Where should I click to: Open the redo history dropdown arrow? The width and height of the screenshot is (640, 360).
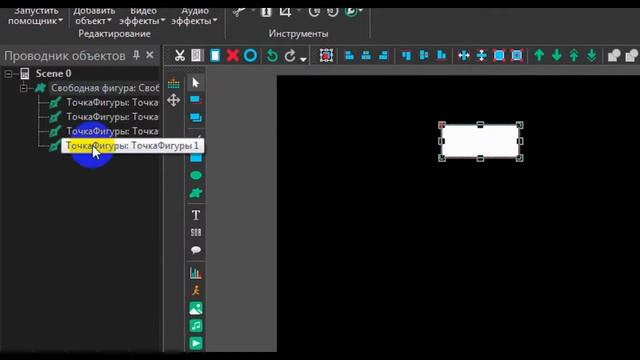[x=303, y=59]
